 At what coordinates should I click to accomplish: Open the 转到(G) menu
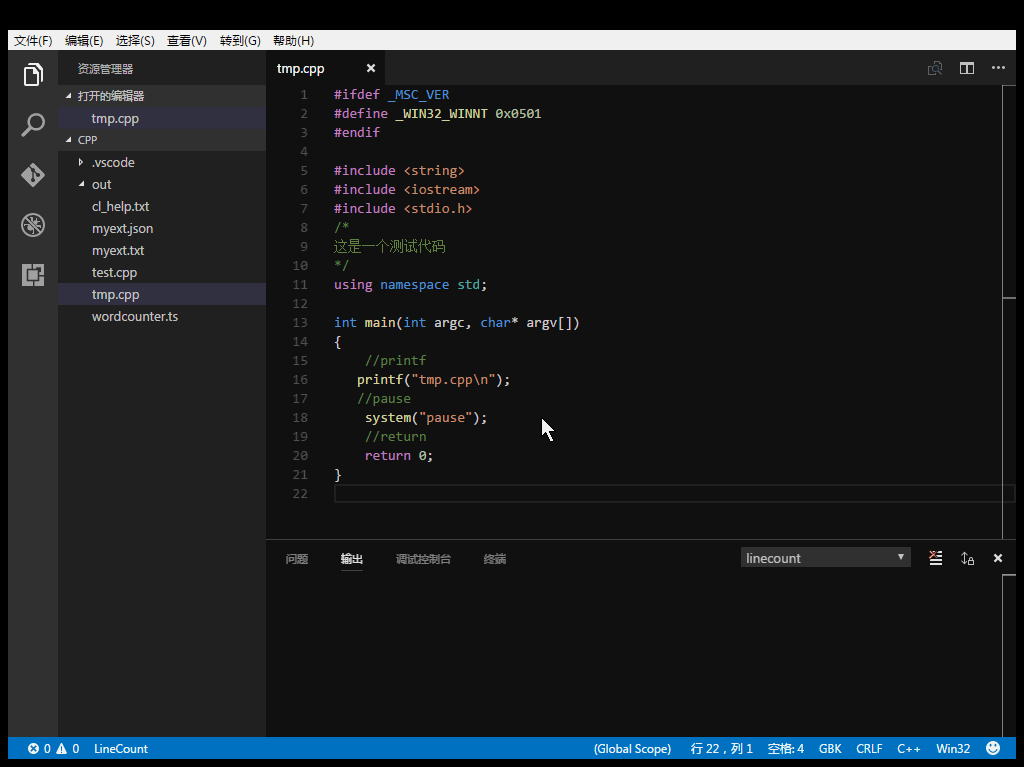[240, 41]
